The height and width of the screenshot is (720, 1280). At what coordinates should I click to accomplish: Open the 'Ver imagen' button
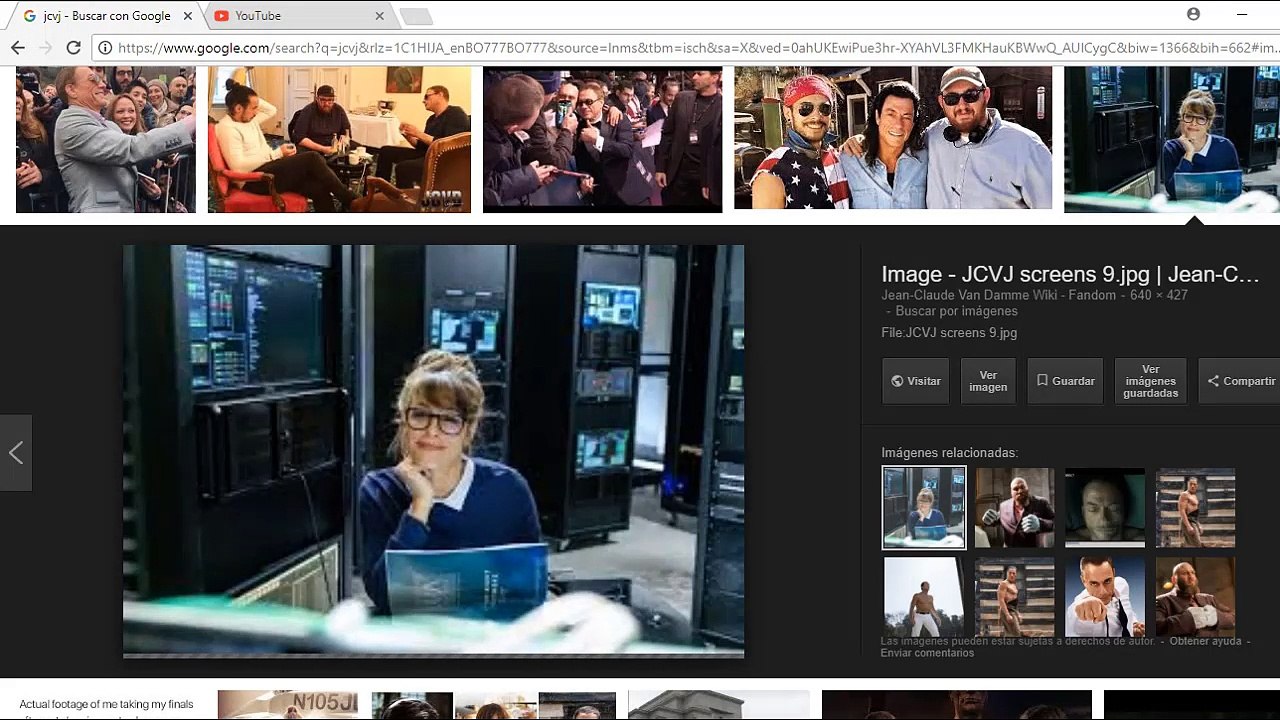988,381
